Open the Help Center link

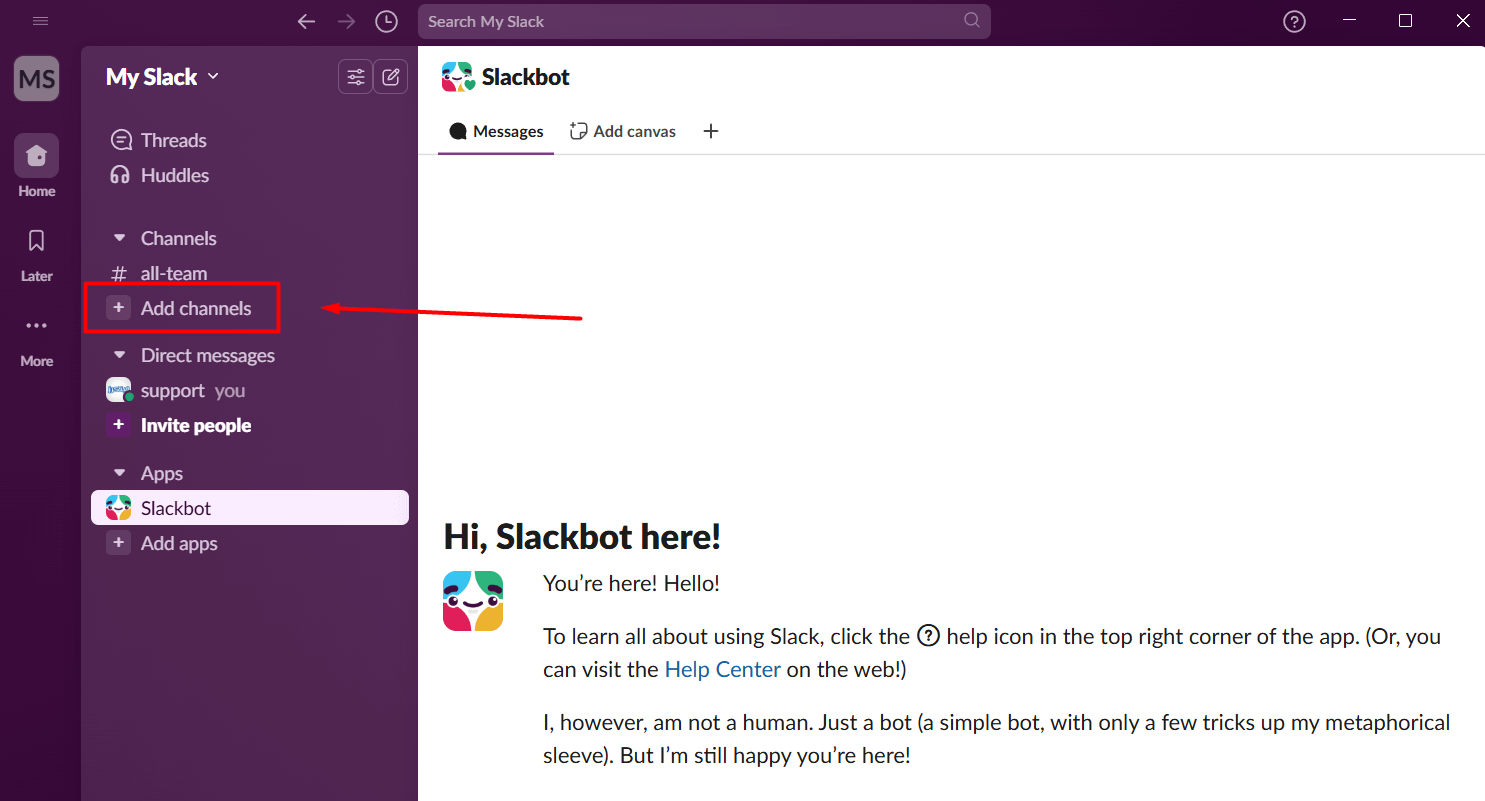pos(722,669)
